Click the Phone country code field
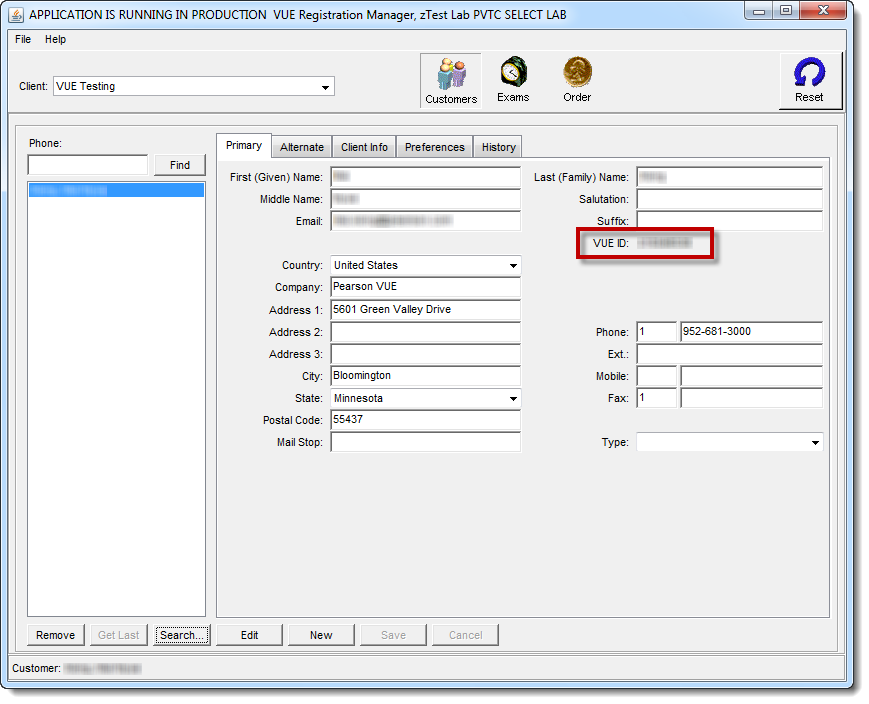 (657, 332)
